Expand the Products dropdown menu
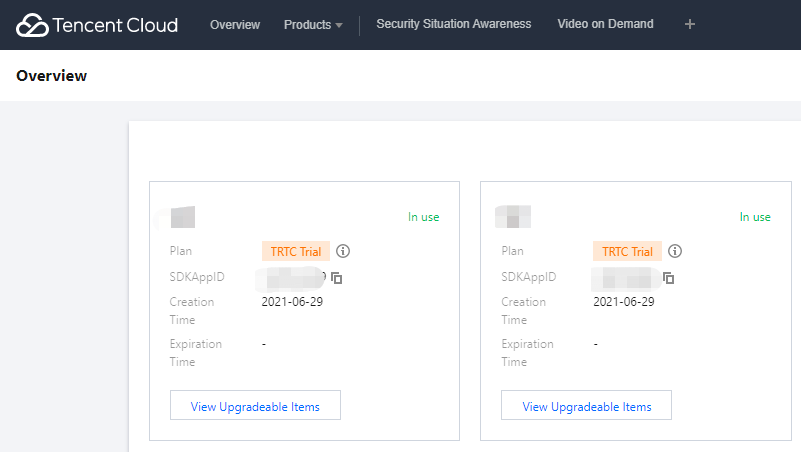The width and height of the screenshot is (801, 452). [313, 25]
